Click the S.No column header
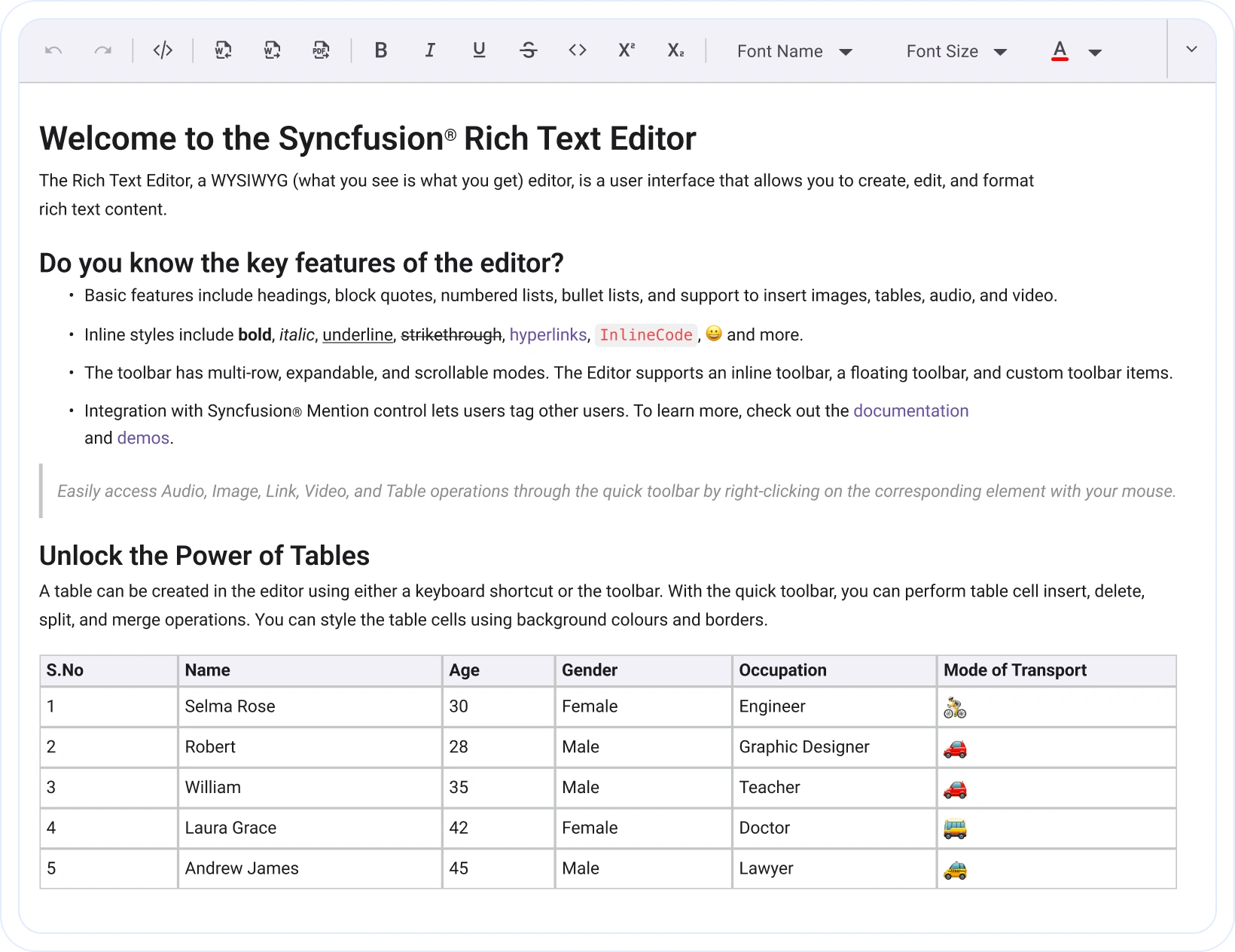This screenshot has width=1235, height=952. [108, 670]
